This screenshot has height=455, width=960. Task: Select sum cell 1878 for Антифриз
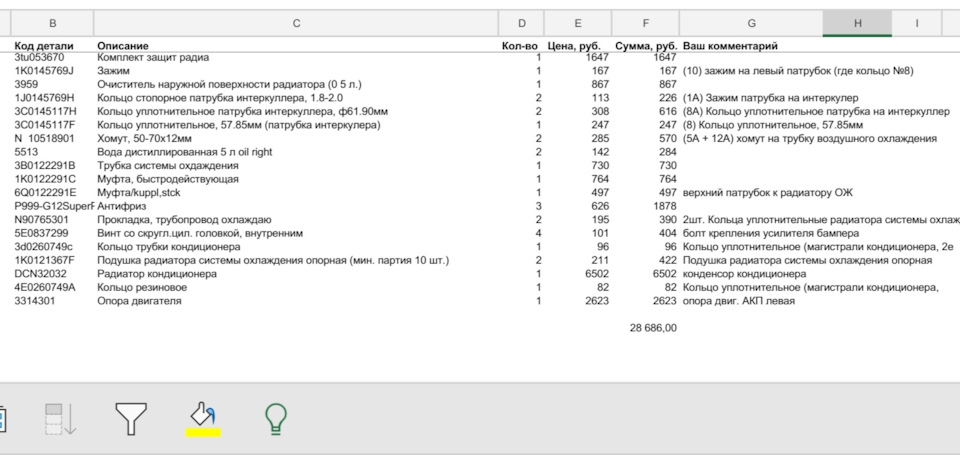664,206
